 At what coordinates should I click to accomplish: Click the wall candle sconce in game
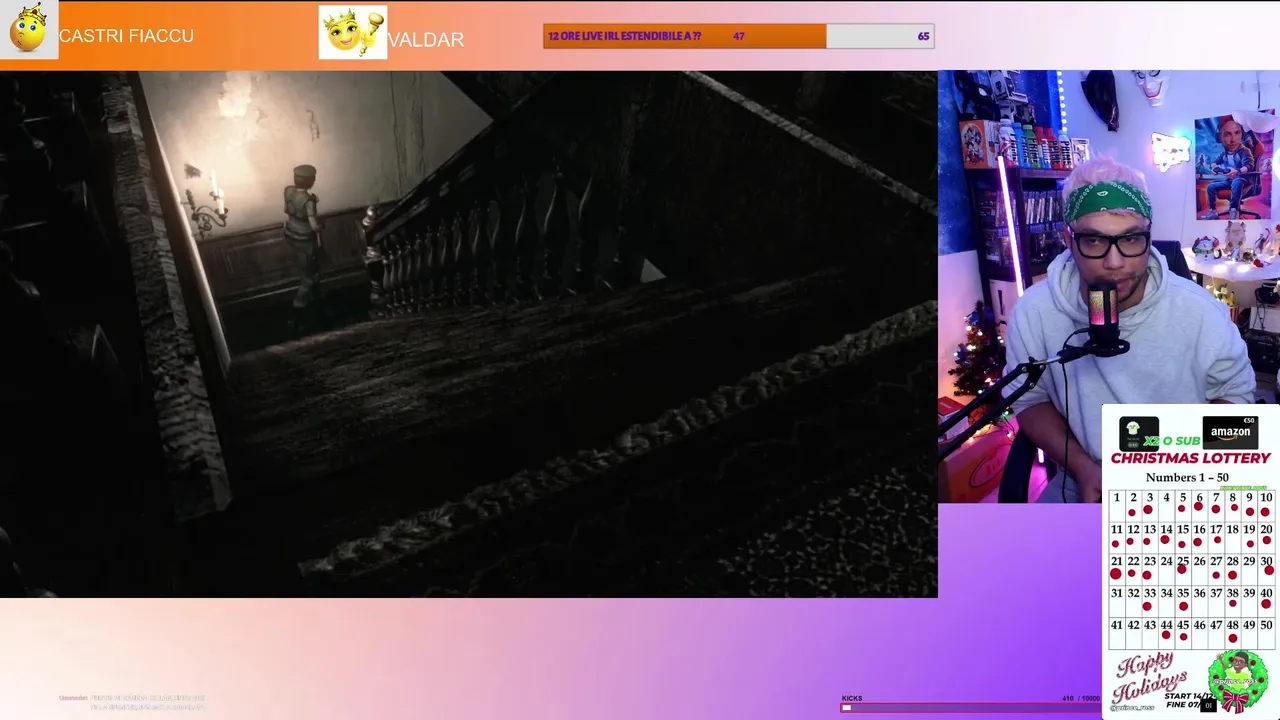click(x=206, y=205)
